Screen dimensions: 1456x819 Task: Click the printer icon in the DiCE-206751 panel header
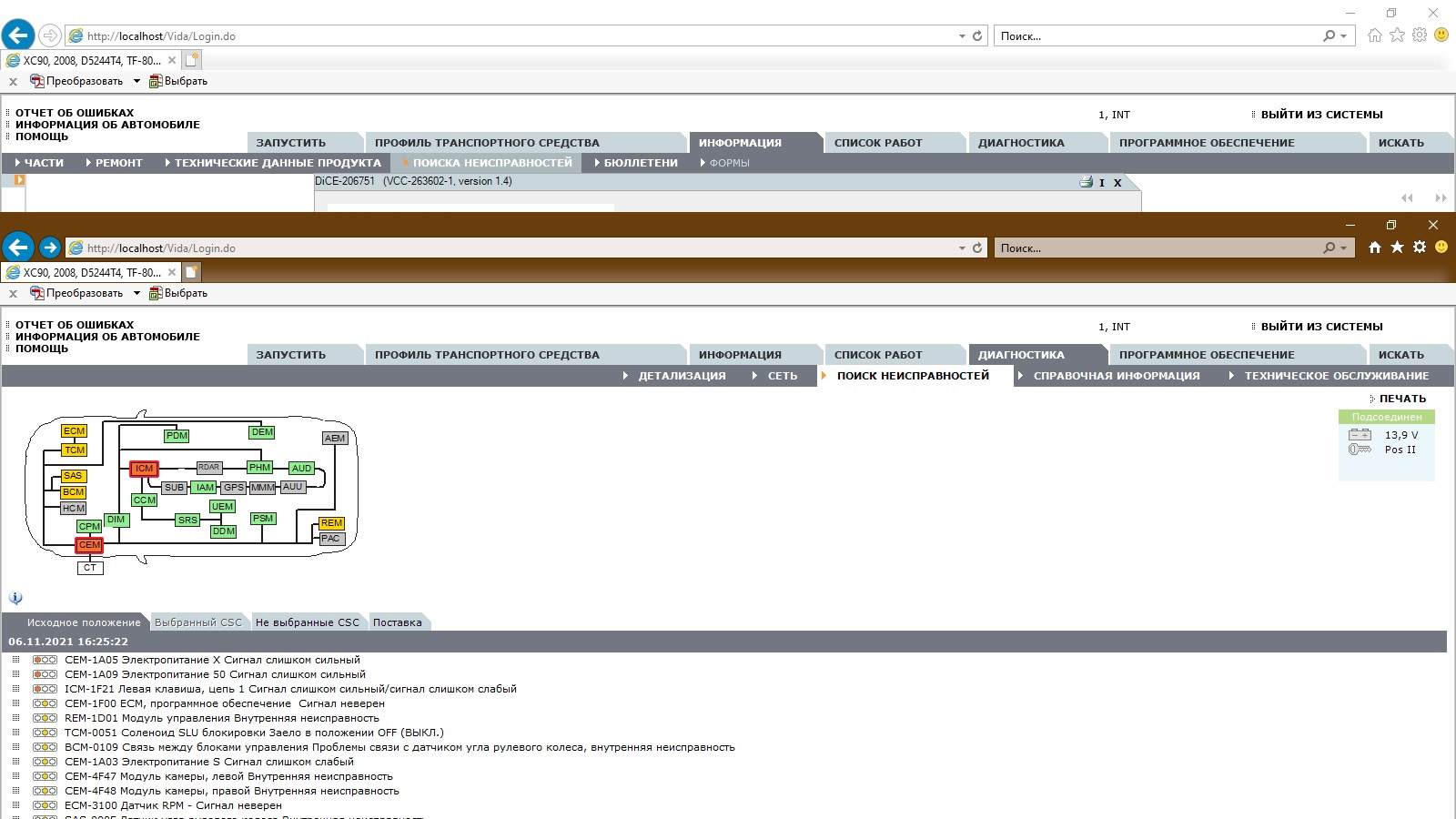[x=1086, y=182]
